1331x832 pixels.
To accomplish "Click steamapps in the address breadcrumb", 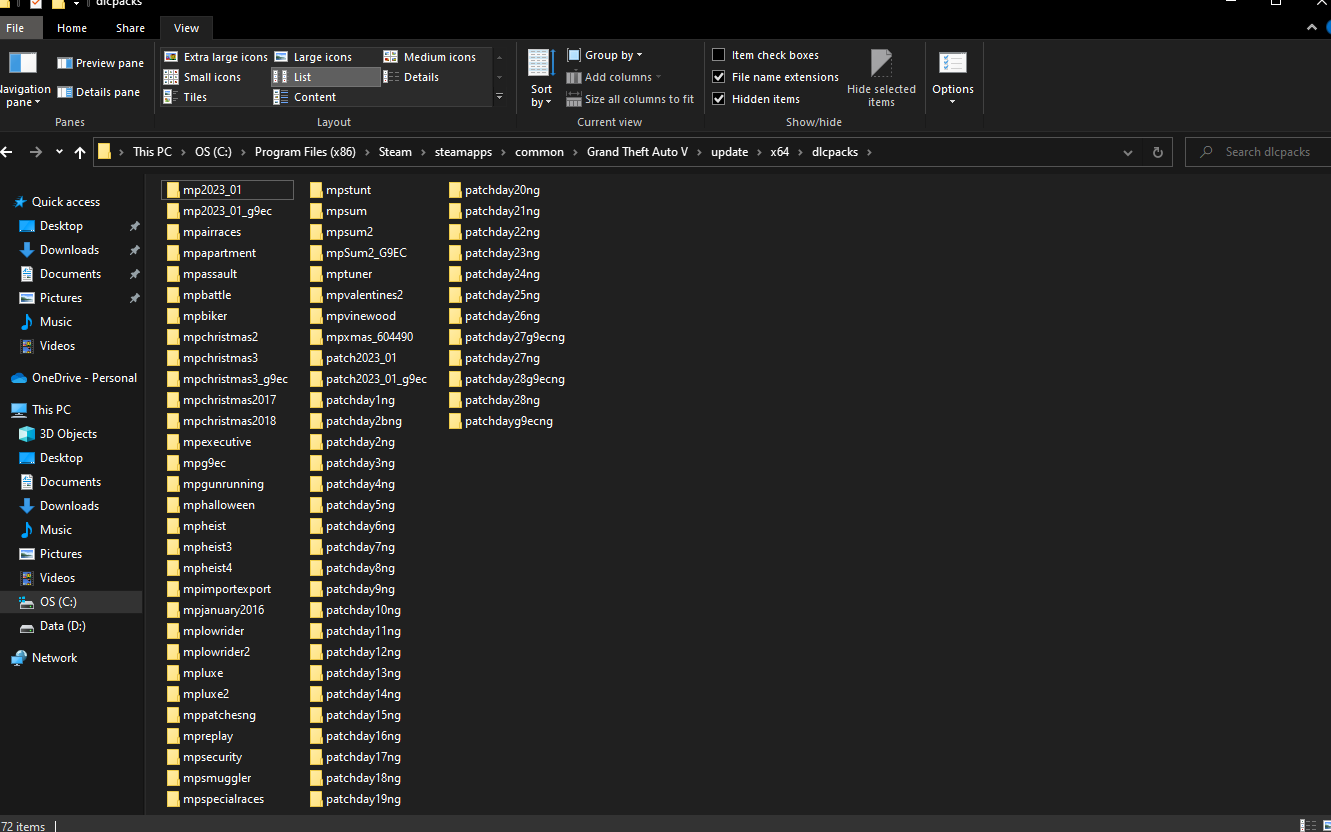I will point(464,152).
